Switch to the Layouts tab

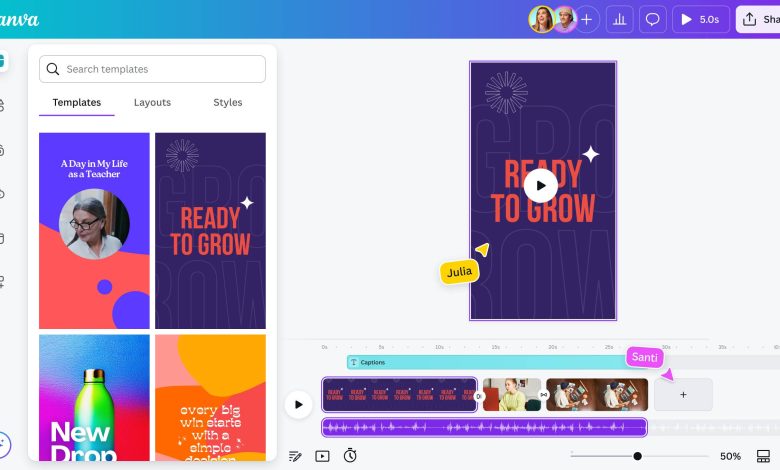coord(152,102)
